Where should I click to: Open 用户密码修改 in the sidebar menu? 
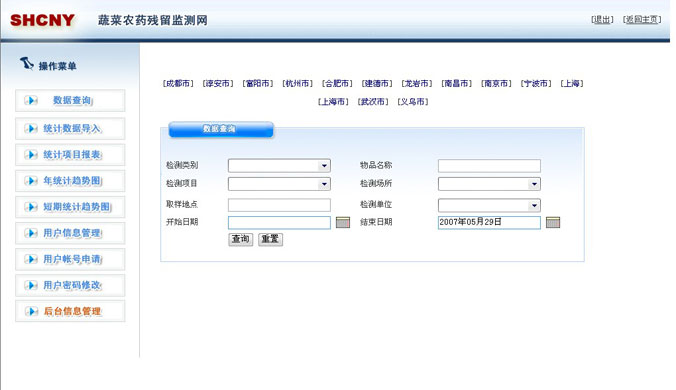[70, 285]
